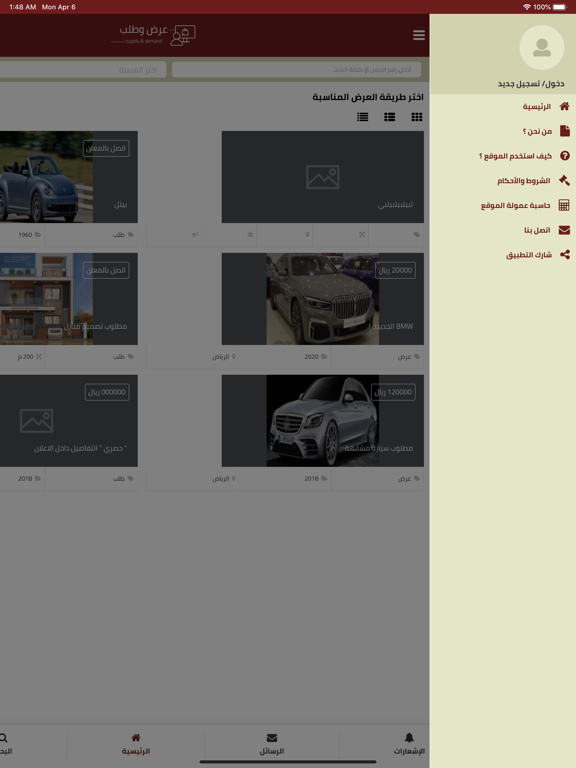Click the question mark help icon
This screenshot has width=576, height=768.
coord(564,156)
